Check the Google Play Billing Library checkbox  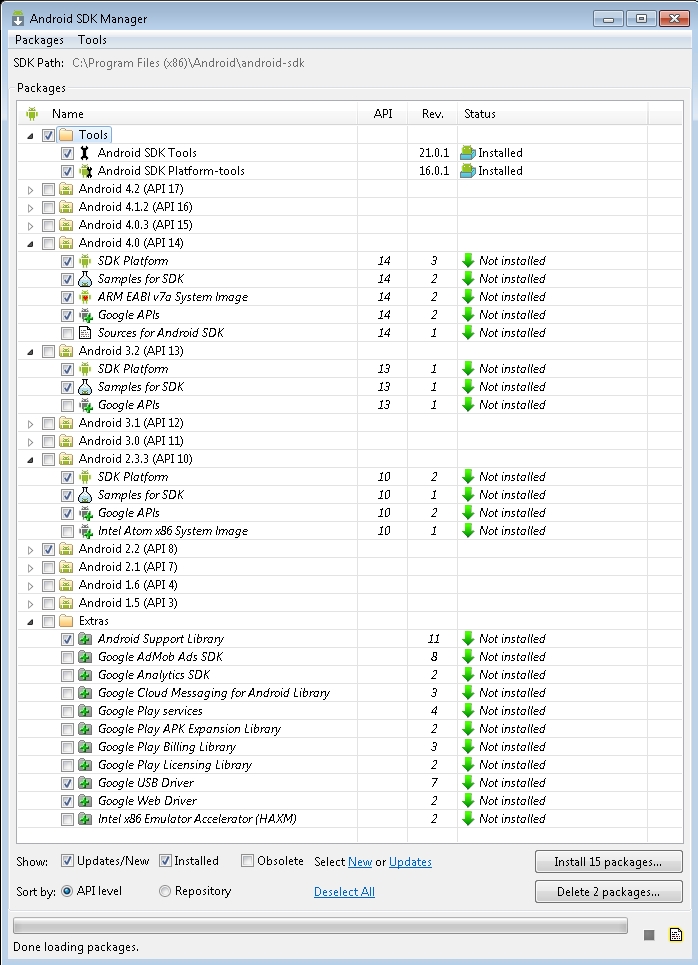tap(68, 747)
